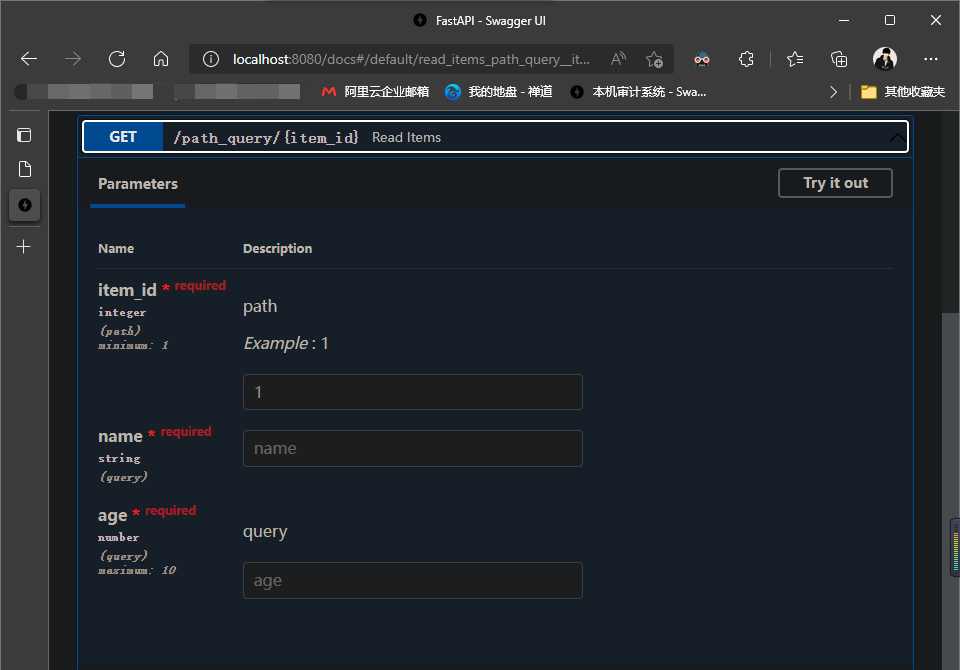Go to the browser home page
This screenshot has height=670, width=960.
coord(160,59)
